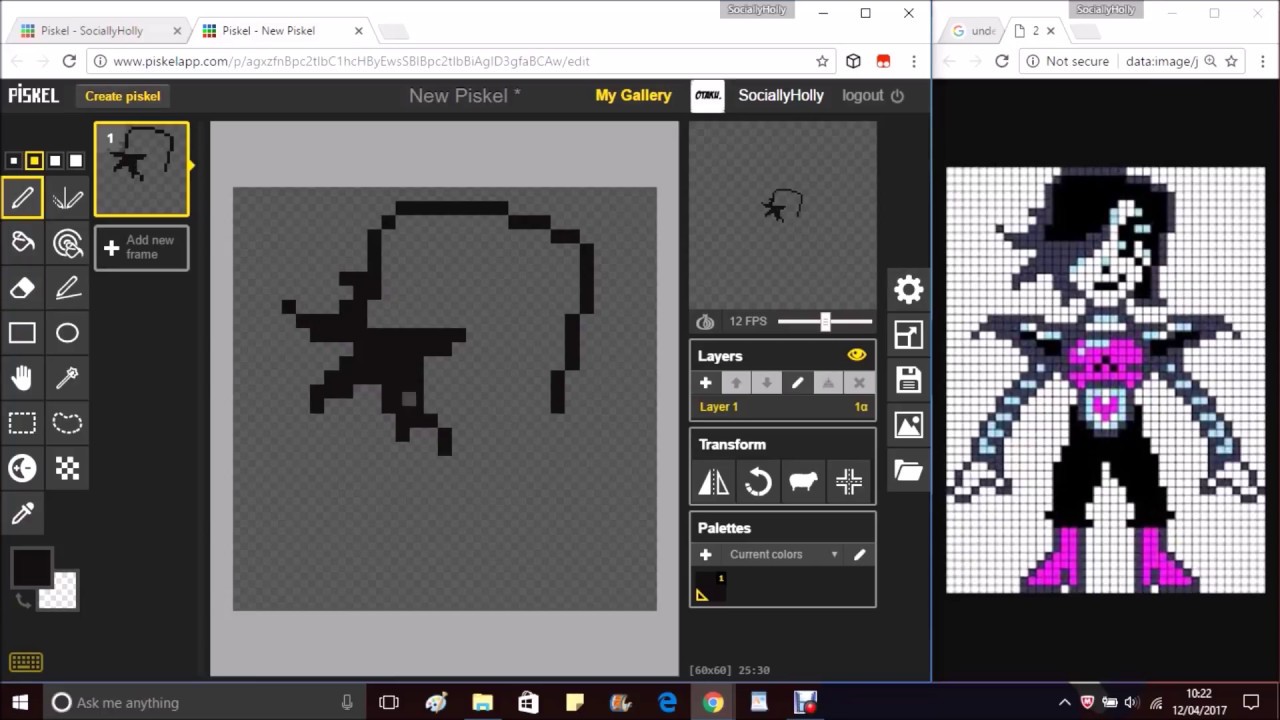Screen dimensions: 1280x720
Task: Open Piskel settings gear
Action: coord(908,290)
